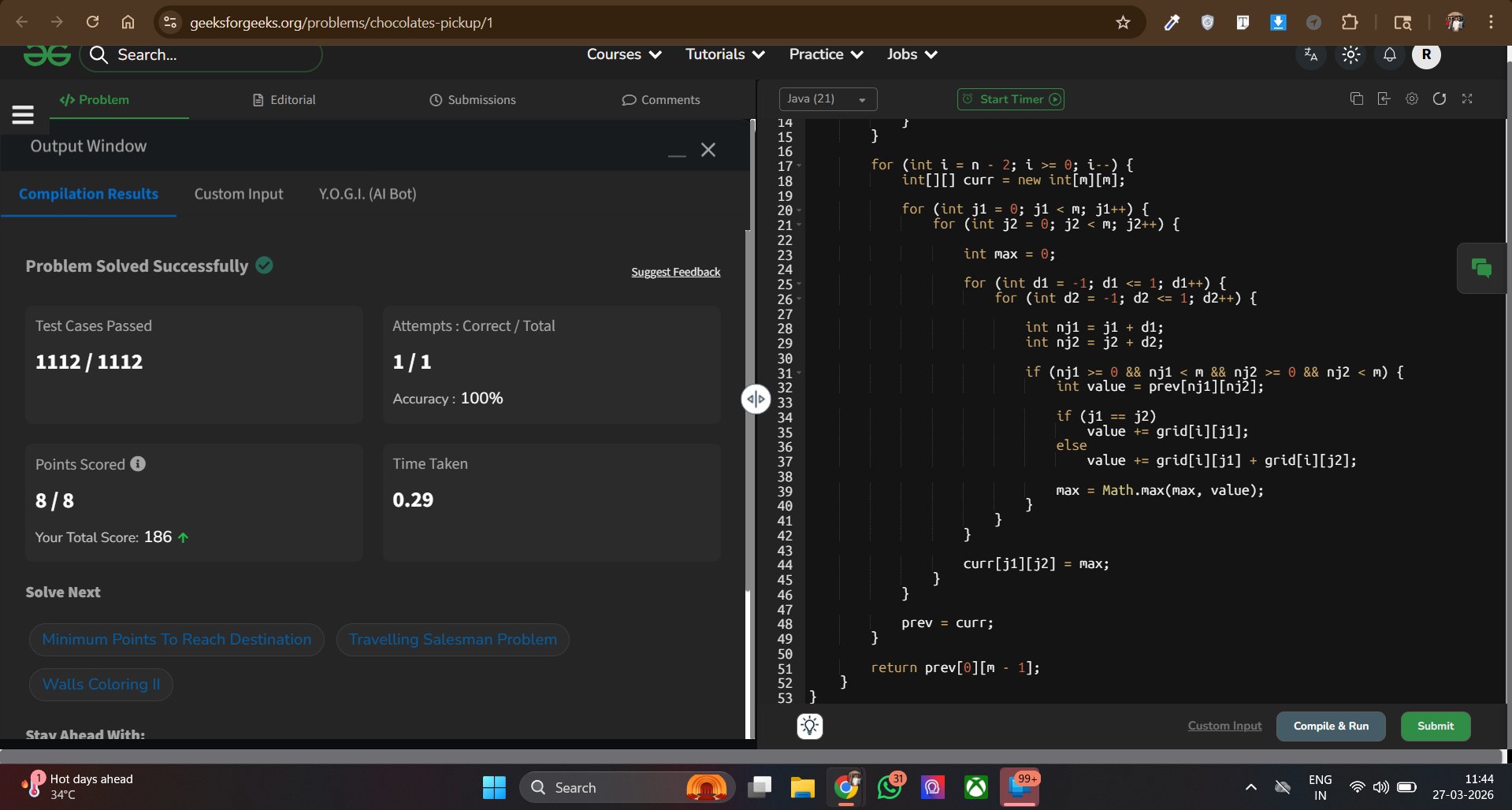1512x810 pixels.
Task: Switch to the Editorial tab
Action: [x=284, y=100]
